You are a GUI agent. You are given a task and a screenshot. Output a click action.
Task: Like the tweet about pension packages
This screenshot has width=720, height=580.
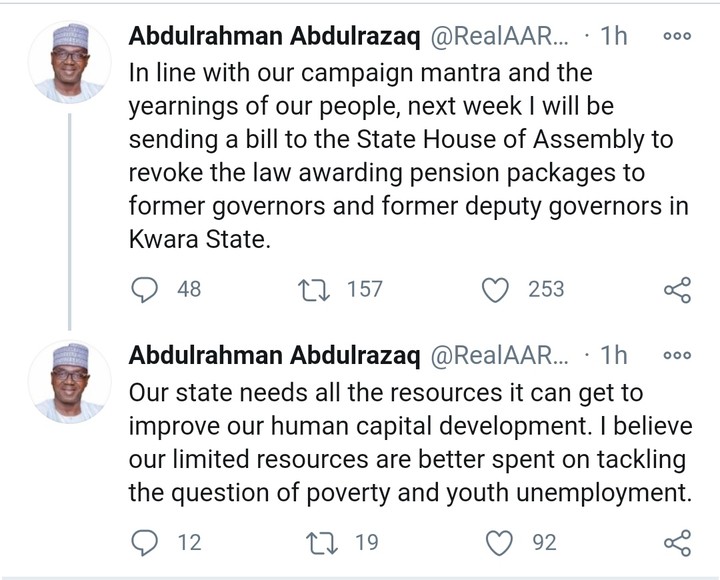click(496, 290)
